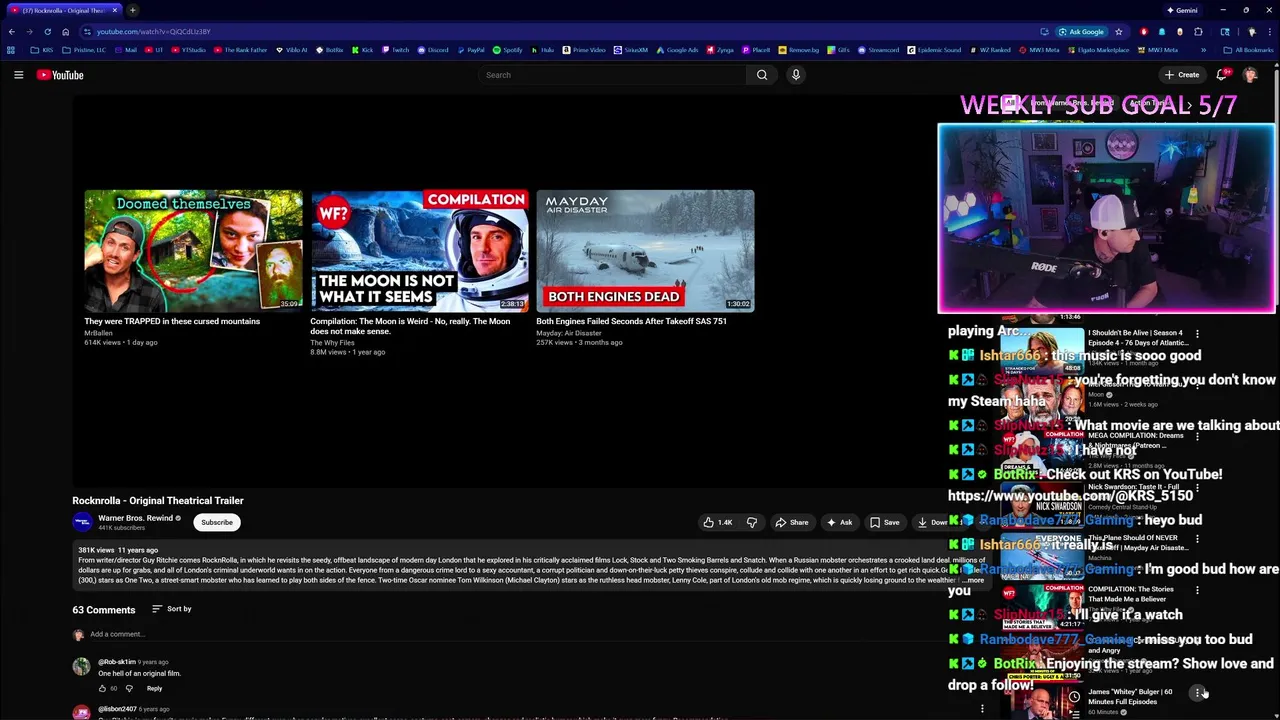Viewport: 1280px width, 720px height.
Task: Share the Rocknrolla trailer
Action: pyautogui.click(x=792, y=522)
